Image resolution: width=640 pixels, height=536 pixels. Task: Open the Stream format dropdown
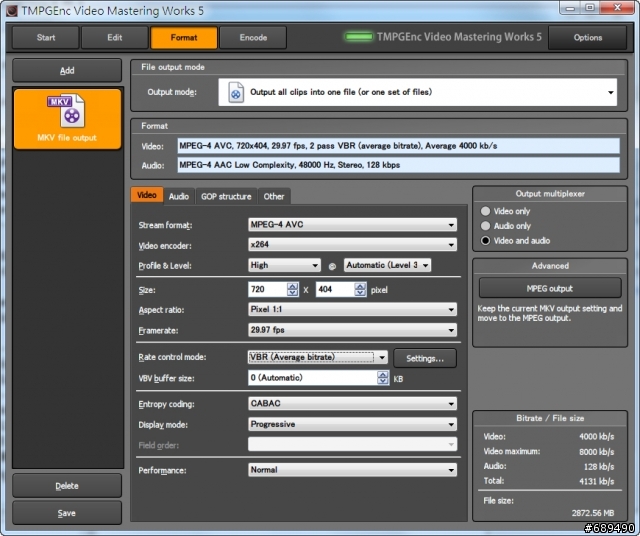(x=352, y=226)
